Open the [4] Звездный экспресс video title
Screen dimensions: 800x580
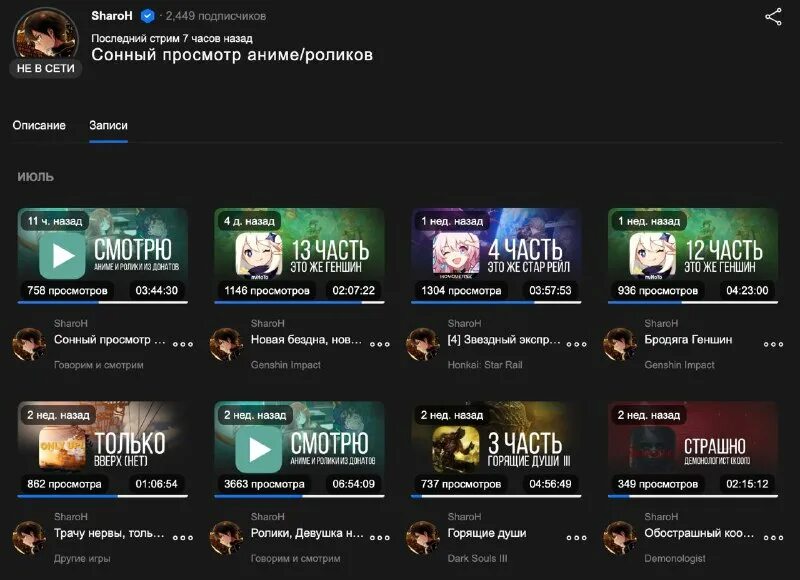(x=504, y=340)
